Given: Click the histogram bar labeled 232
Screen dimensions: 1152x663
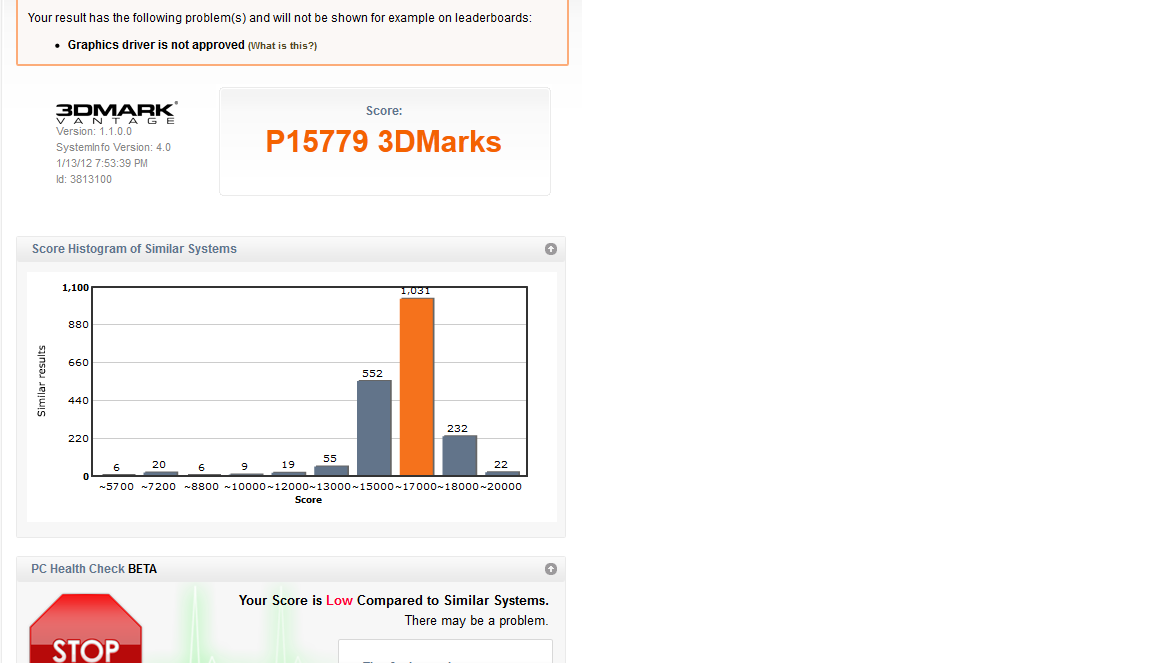Looking at the screenshot, I should point(459,455).
